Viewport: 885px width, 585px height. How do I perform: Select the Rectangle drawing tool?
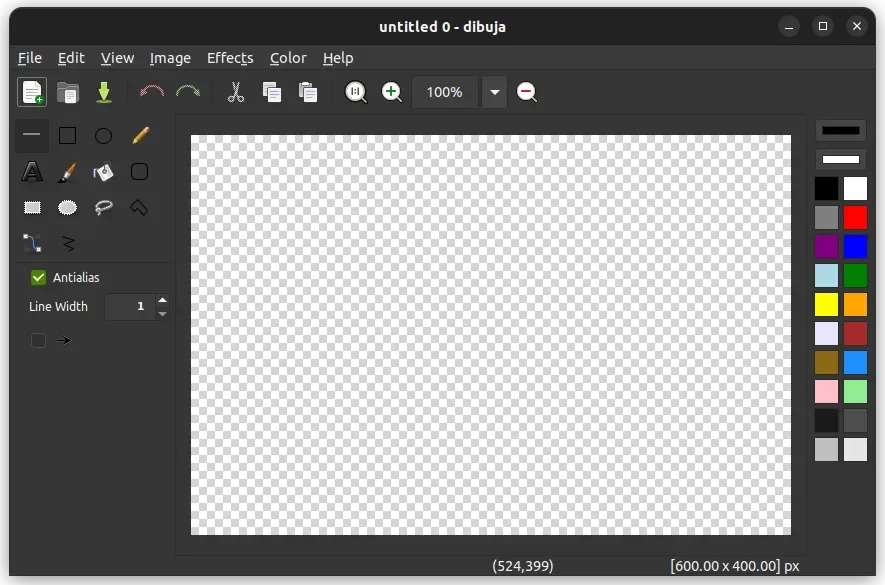click(68, 136)
